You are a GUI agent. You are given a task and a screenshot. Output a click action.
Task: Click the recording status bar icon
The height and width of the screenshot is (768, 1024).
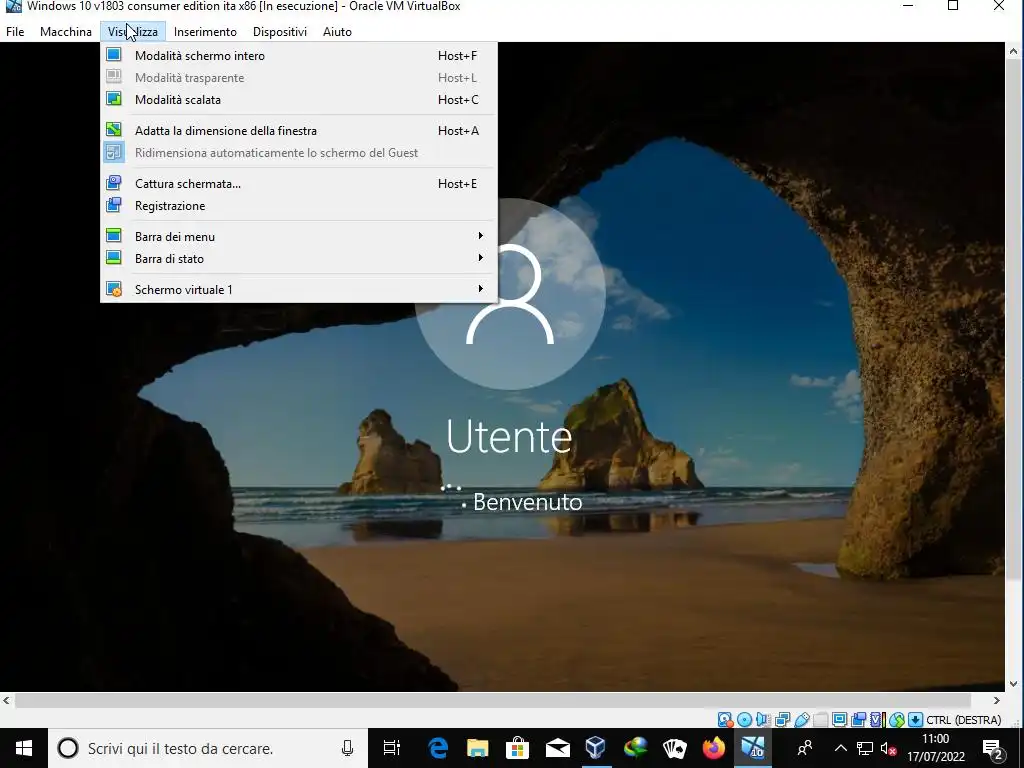click(x=859, y=720)
